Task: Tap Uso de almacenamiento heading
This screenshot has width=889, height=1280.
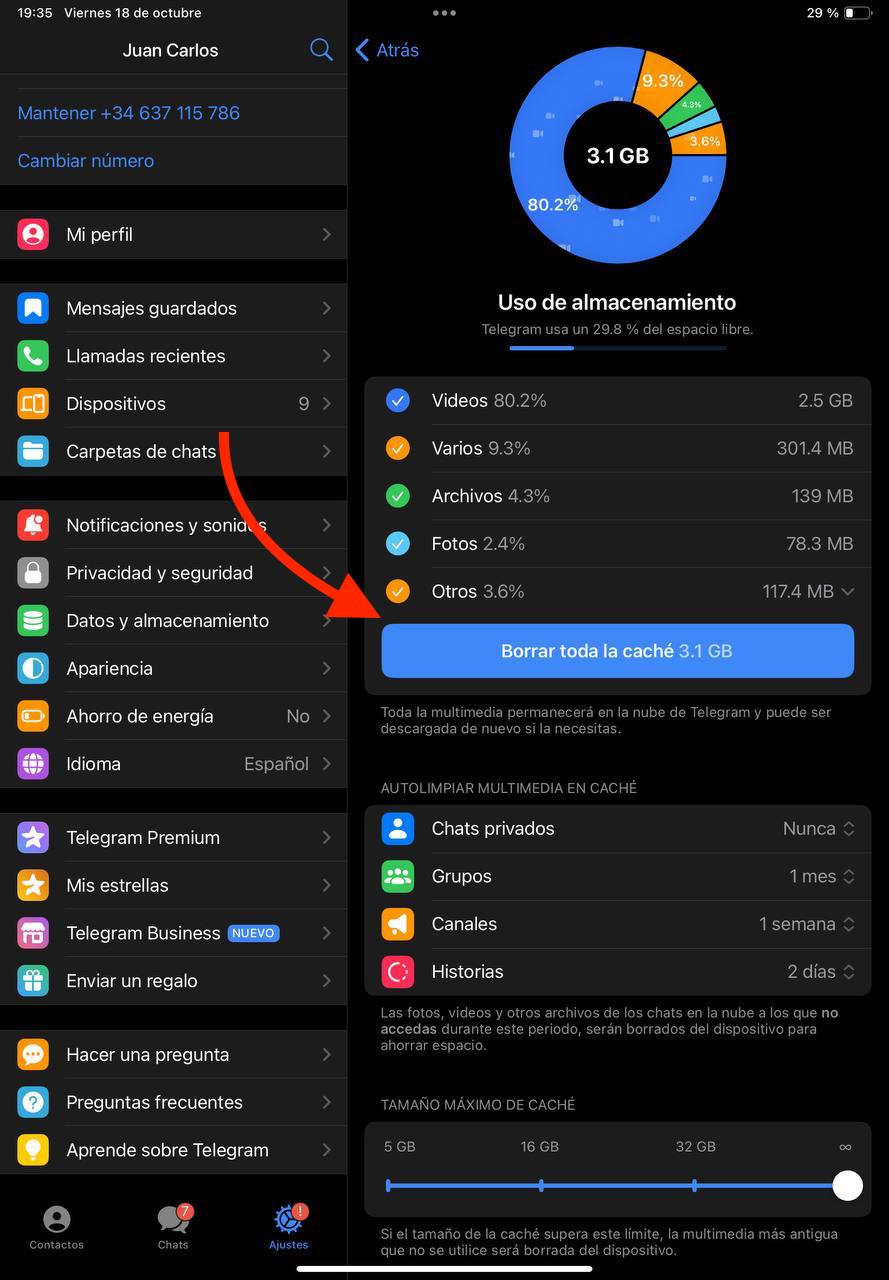Action: click(x=617, y=302)
